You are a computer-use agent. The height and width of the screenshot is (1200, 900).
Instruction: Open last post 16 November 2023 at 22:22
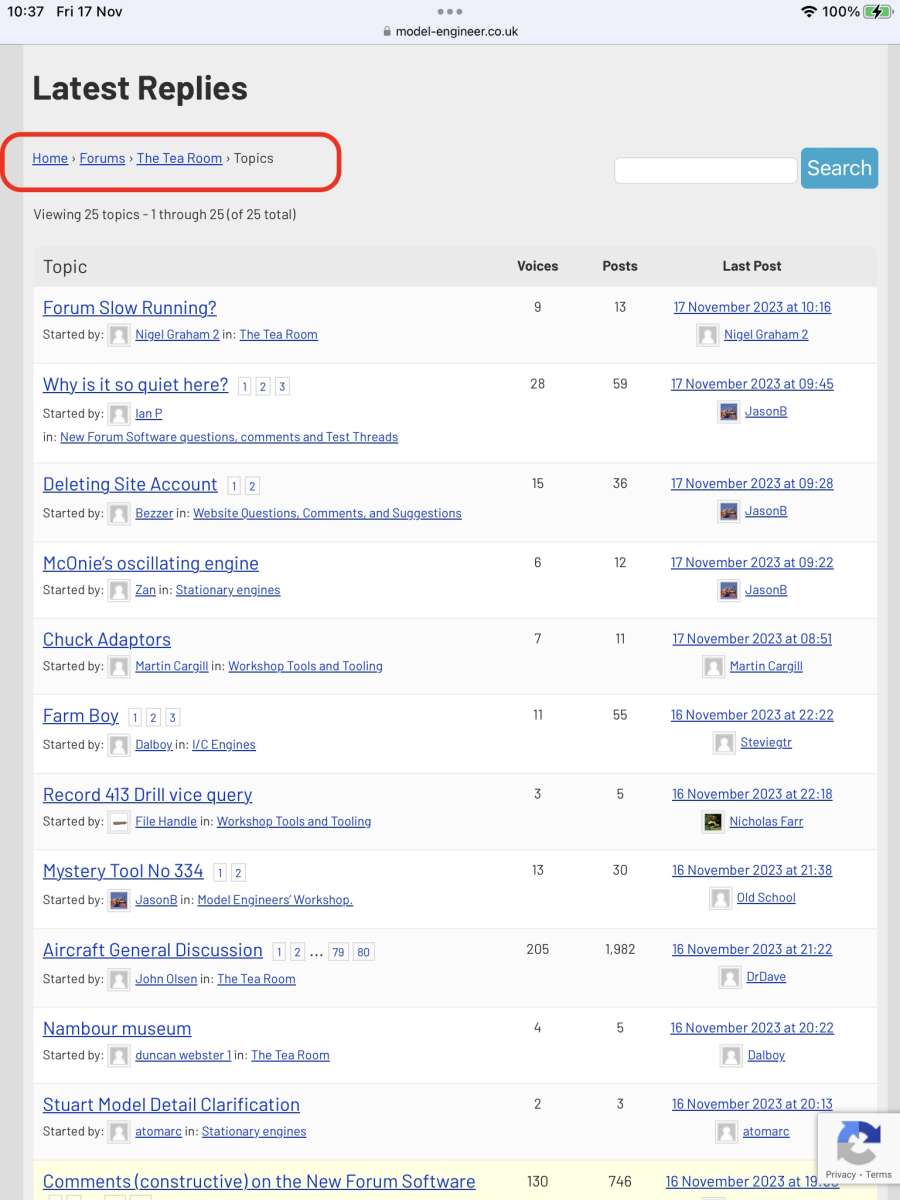click(752, 715)
